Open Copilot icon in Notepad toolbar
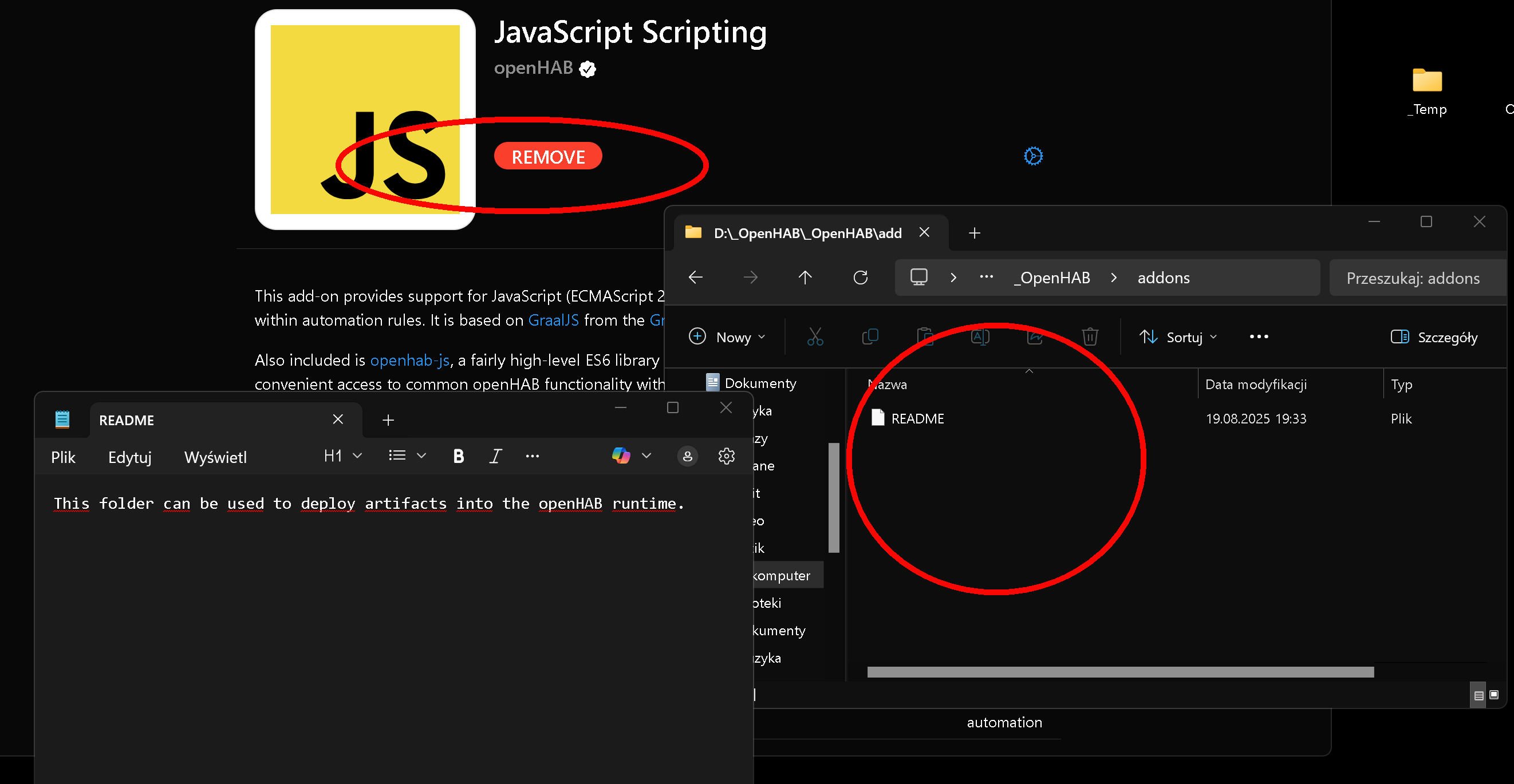The image size is (1514, 784). 621,456
